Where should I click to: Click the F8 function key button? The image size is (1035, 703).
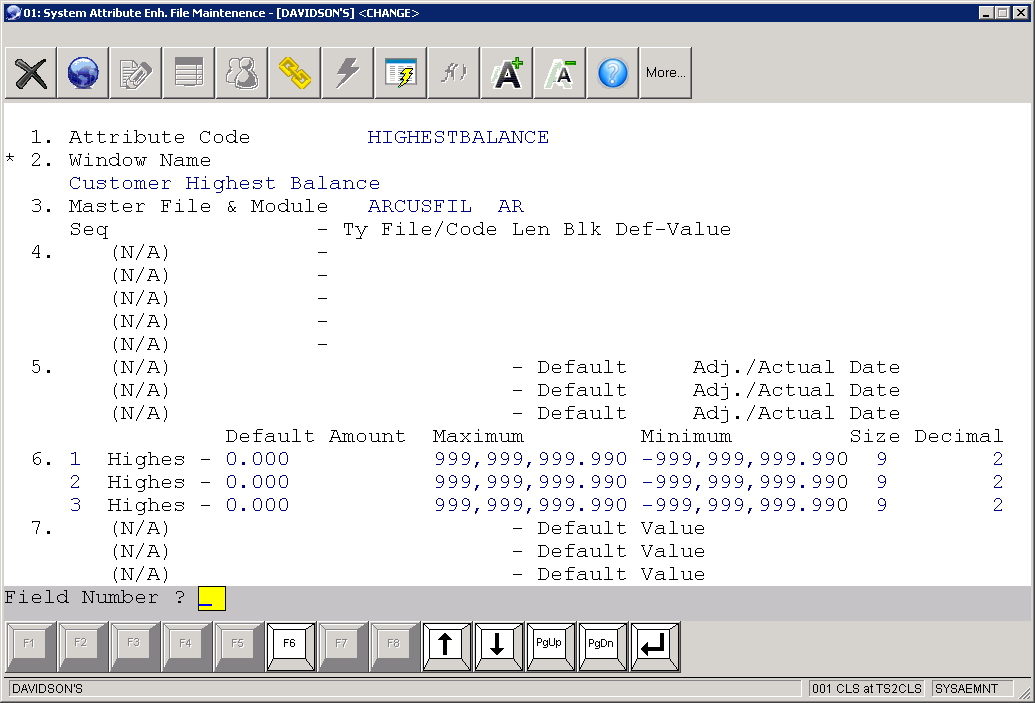tap(393, 647)
